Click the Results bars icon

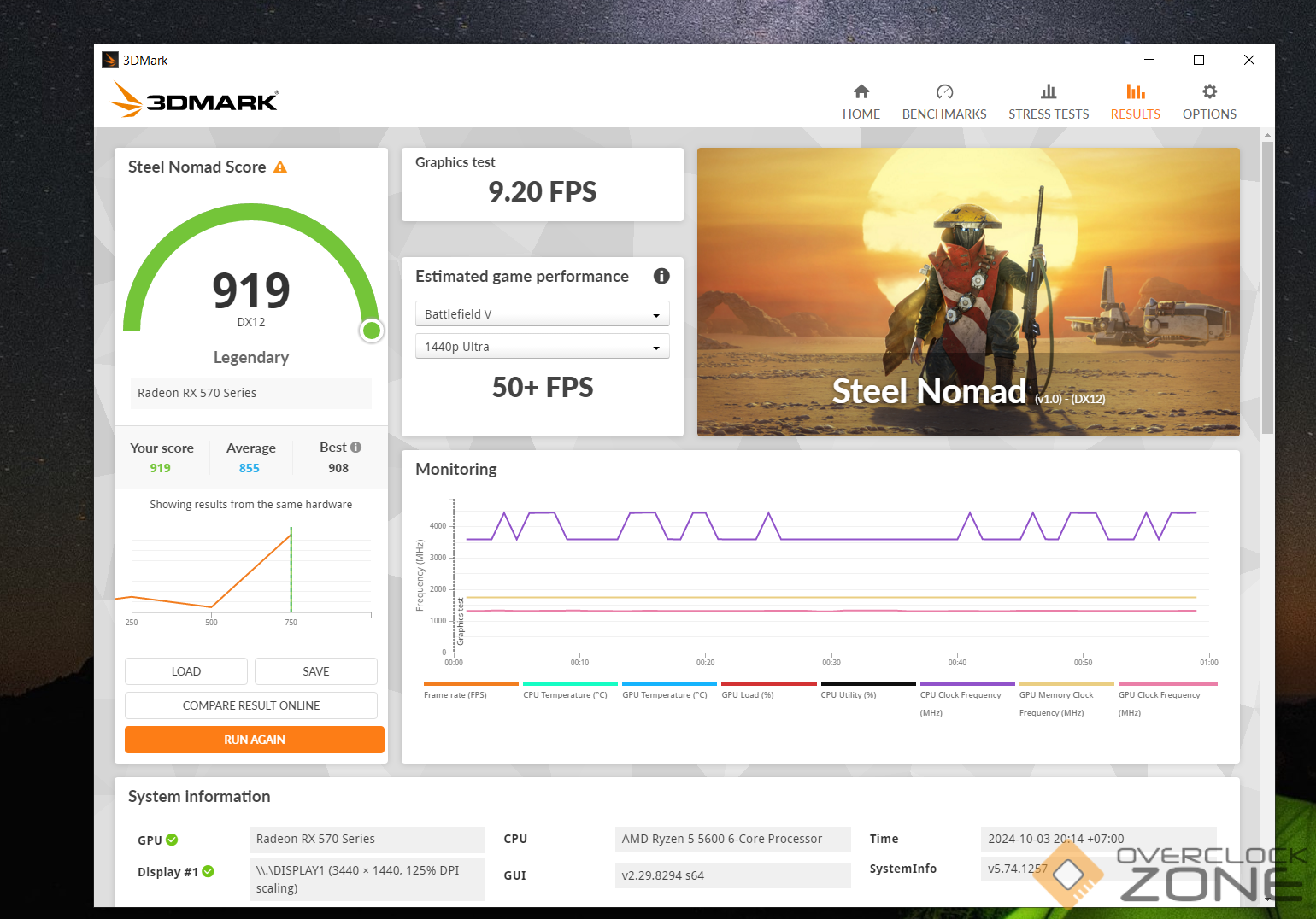pyautogui.click(x=1136, y=91)
